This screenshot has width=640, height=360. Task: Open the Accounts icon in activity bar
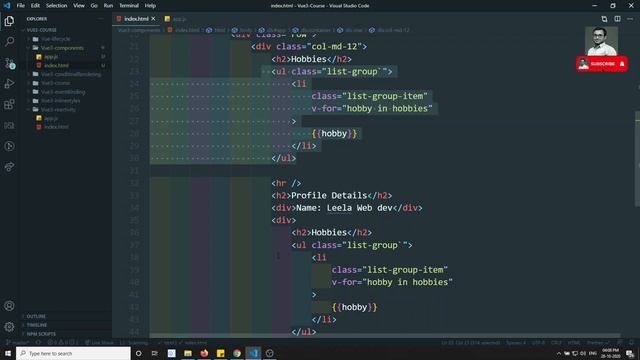9,306
